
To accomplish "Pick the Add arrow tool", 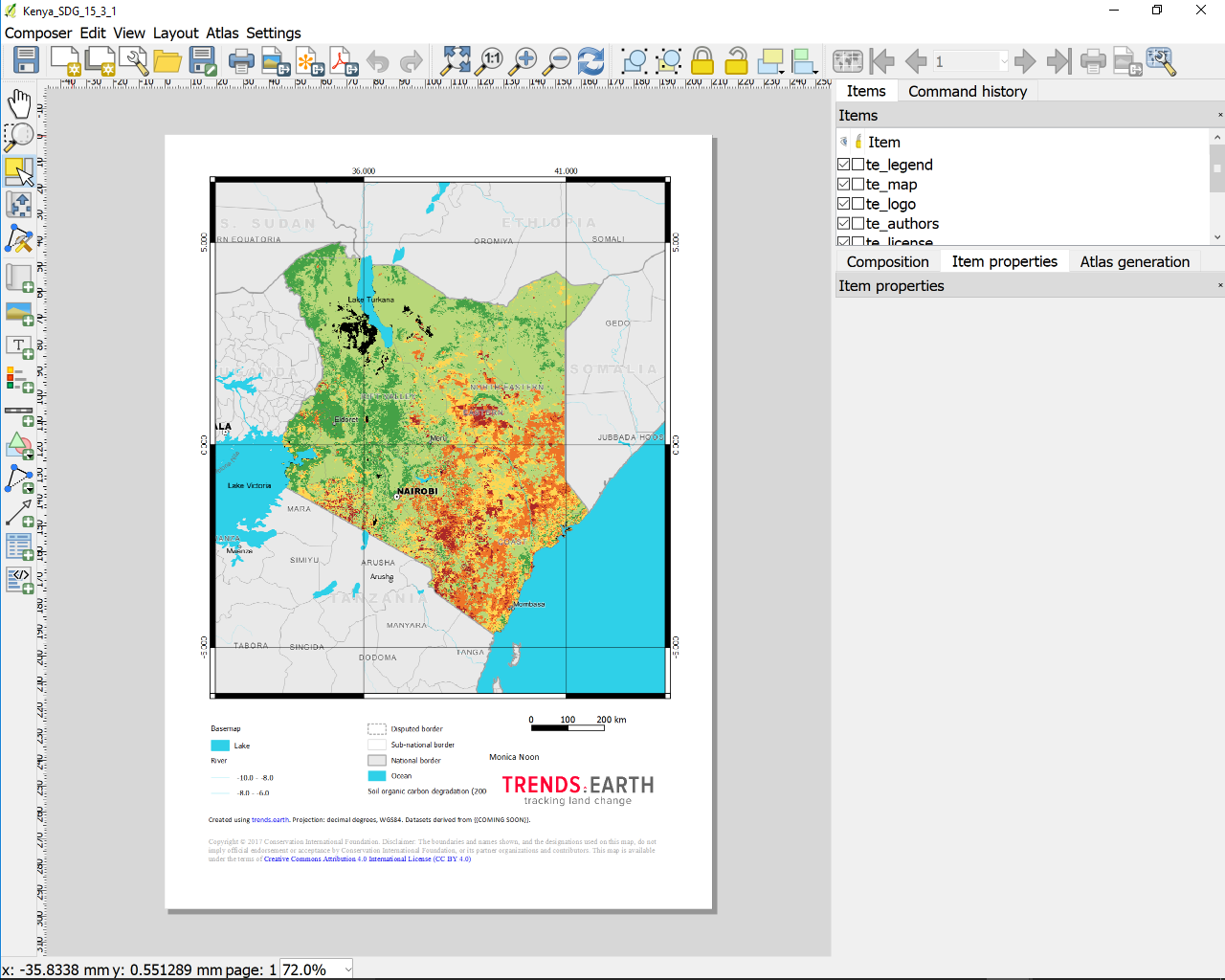I will coord(19,514).
